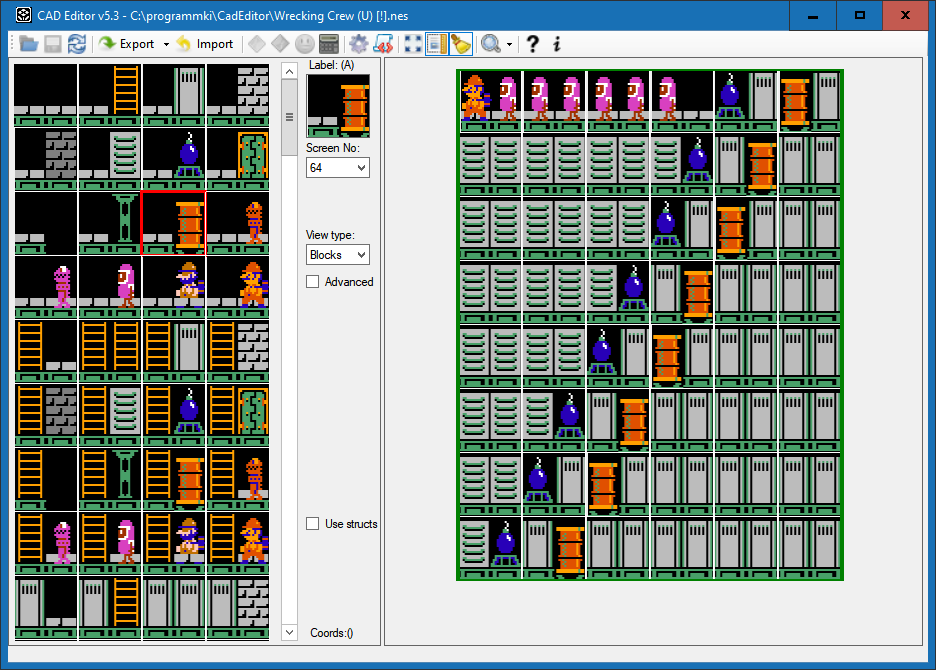Click the magnifier zoom icon
This screenshot has width=936, height=670.
coord(491,44)
